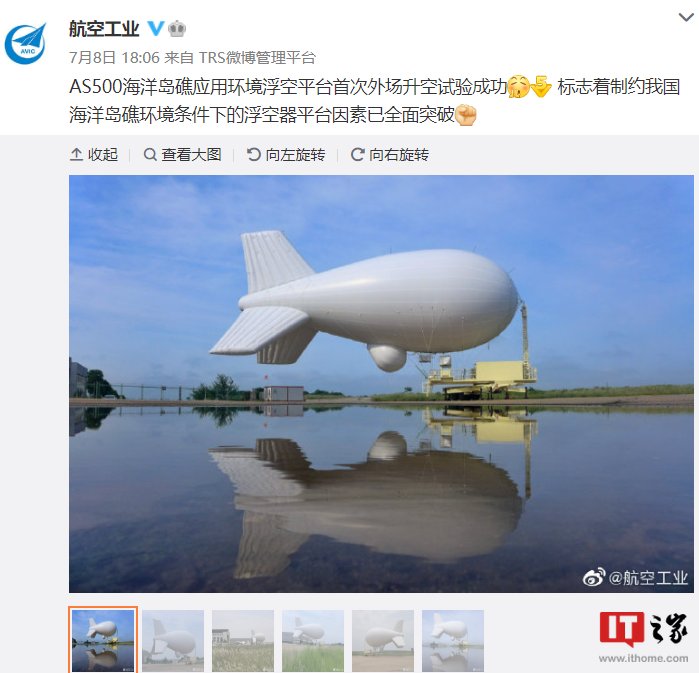699x673 pixels.
Task: Expand the post options chevron
Action: (686, 17)
